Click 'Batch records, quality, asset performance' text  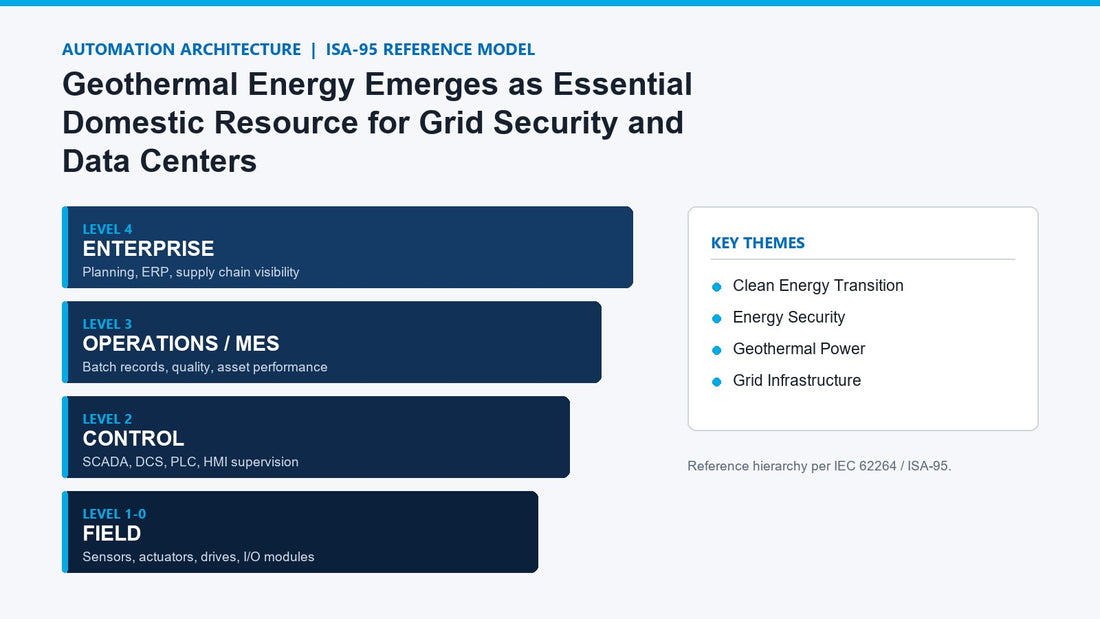tap(205, 367)
